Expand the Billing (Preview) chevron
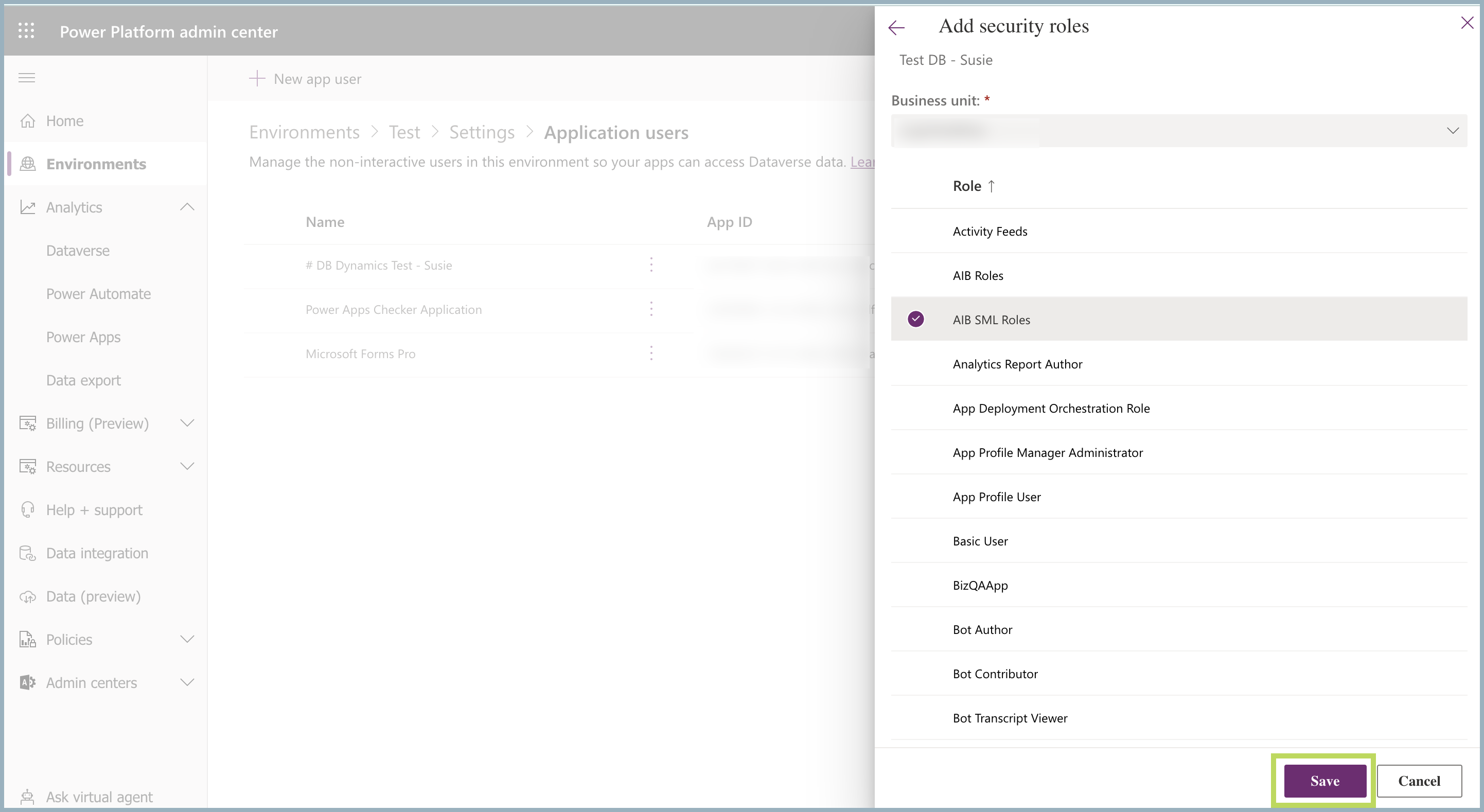This screenshot has height=812, width=1484. click(187, 423)
